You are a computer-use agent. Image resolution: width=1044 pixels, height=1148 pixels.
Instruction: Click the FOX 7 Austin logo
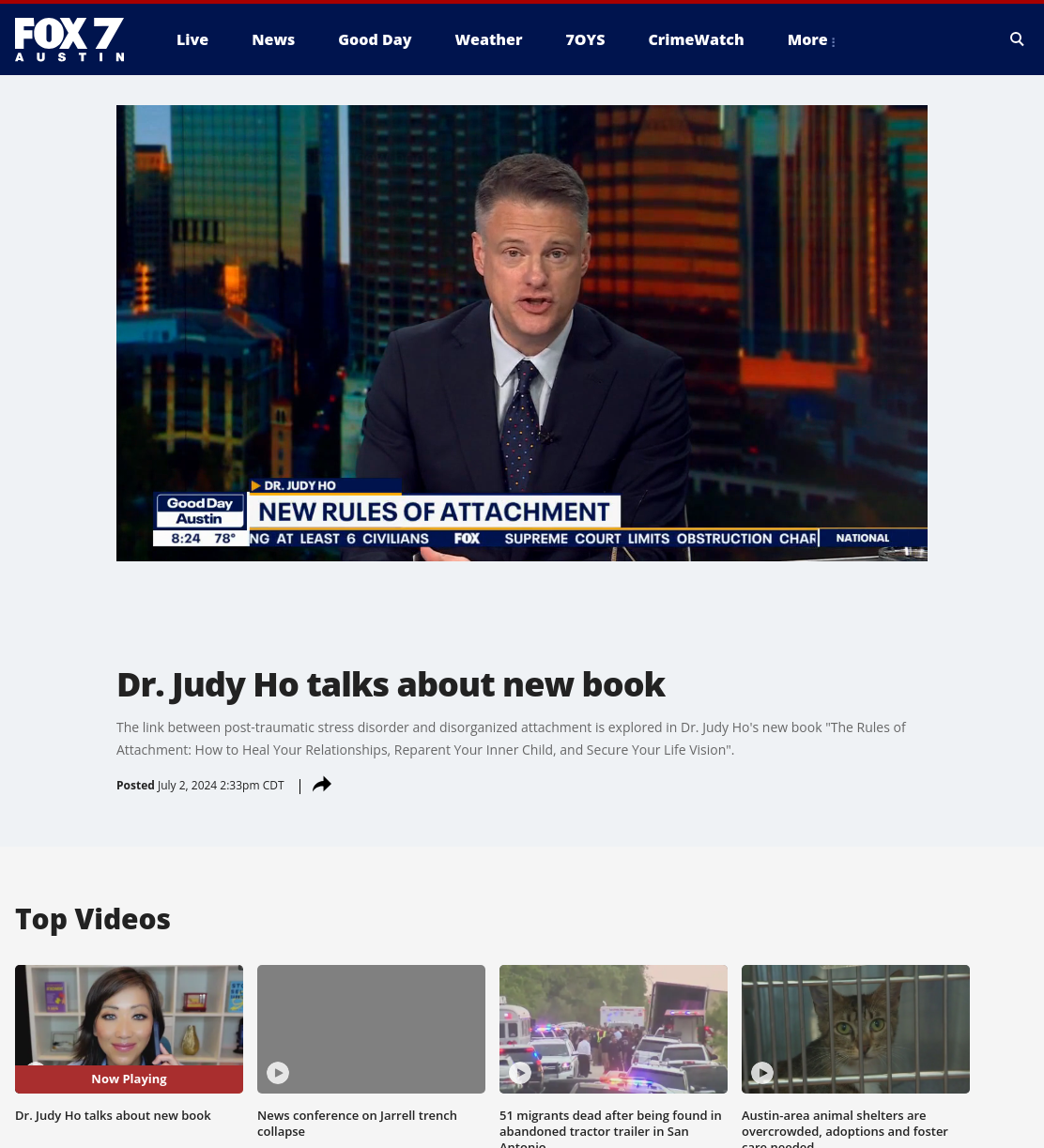pyautogui.click(x=69, y=39)
